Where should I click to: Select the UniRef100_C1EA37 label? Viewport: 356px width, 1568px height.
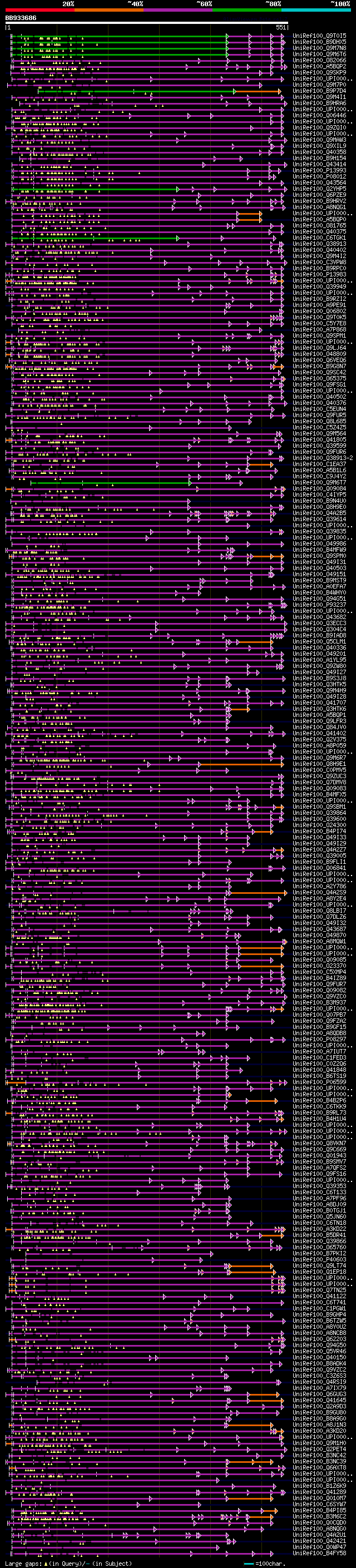coord(319,464)
